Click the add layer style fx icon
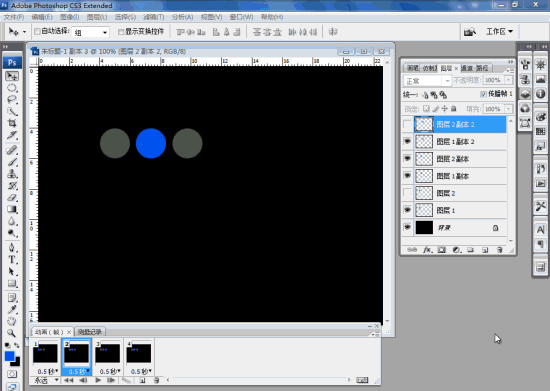Viewport: 550px width, 391px height. 427,250
